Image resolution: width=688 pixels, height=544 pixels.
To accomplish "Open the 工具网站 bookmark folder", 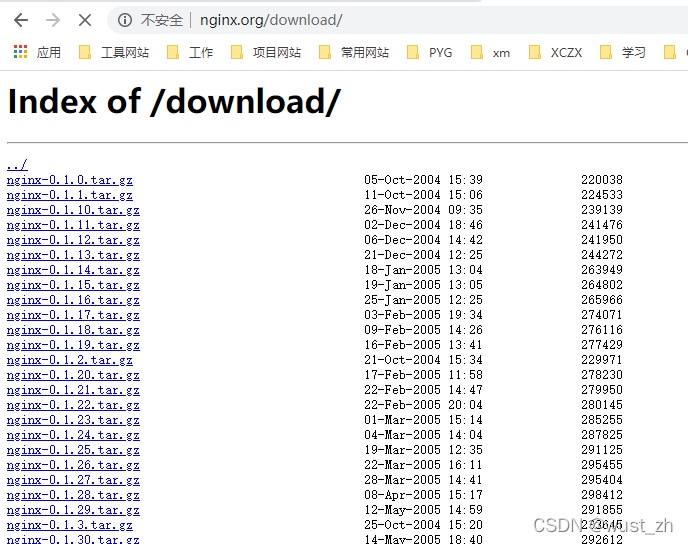I will coord(114,52).
